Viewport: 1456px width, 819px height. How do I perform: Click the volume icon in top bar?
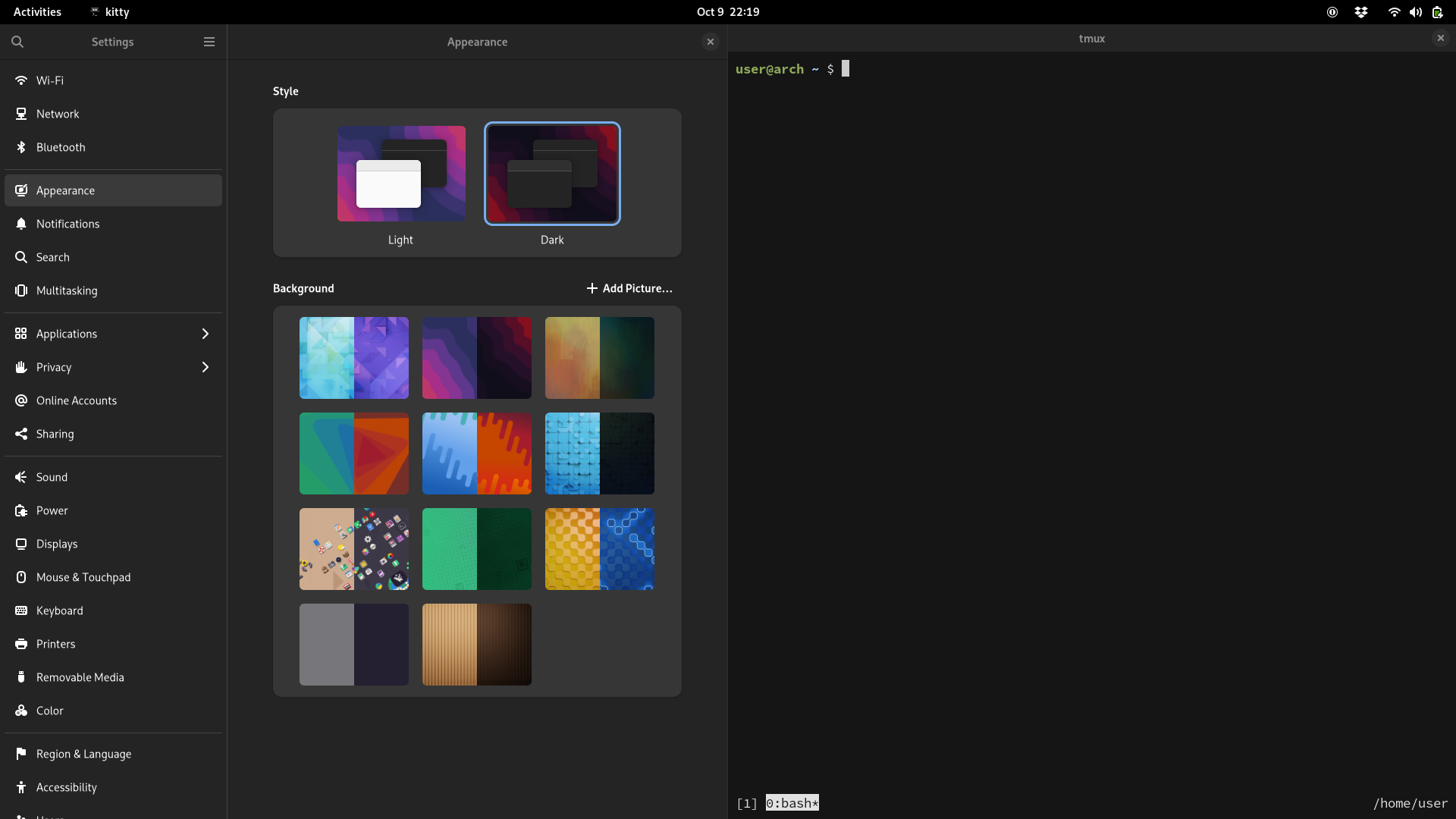point(1415,12)
